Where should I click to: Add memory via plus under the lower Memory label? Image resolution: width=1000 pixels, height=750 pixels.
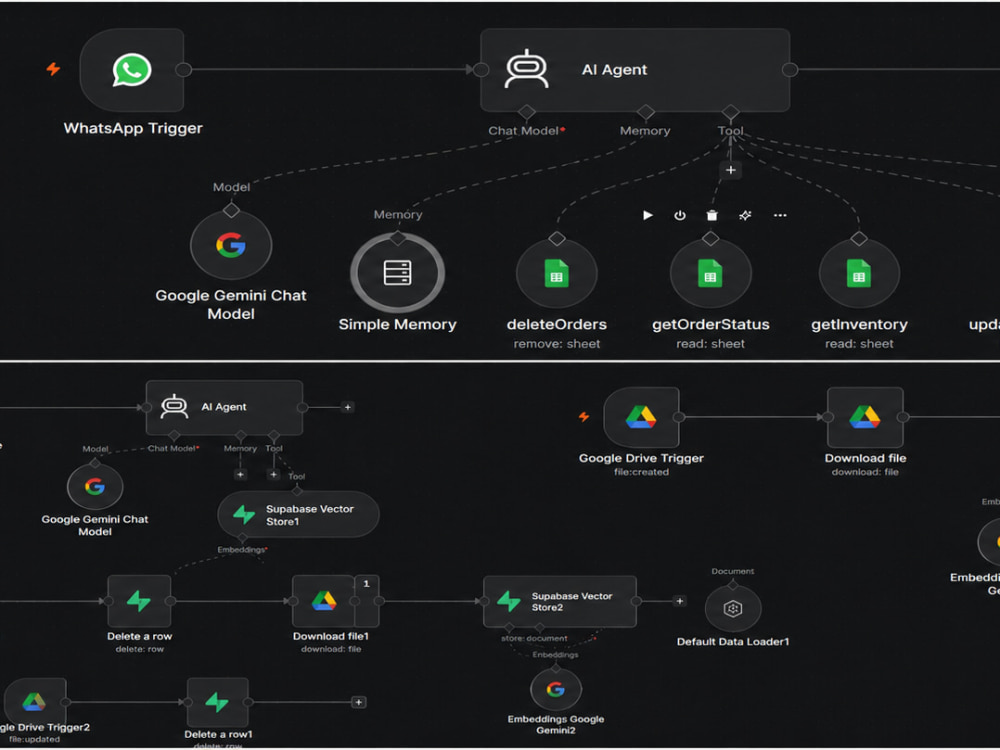pos(240,474)
